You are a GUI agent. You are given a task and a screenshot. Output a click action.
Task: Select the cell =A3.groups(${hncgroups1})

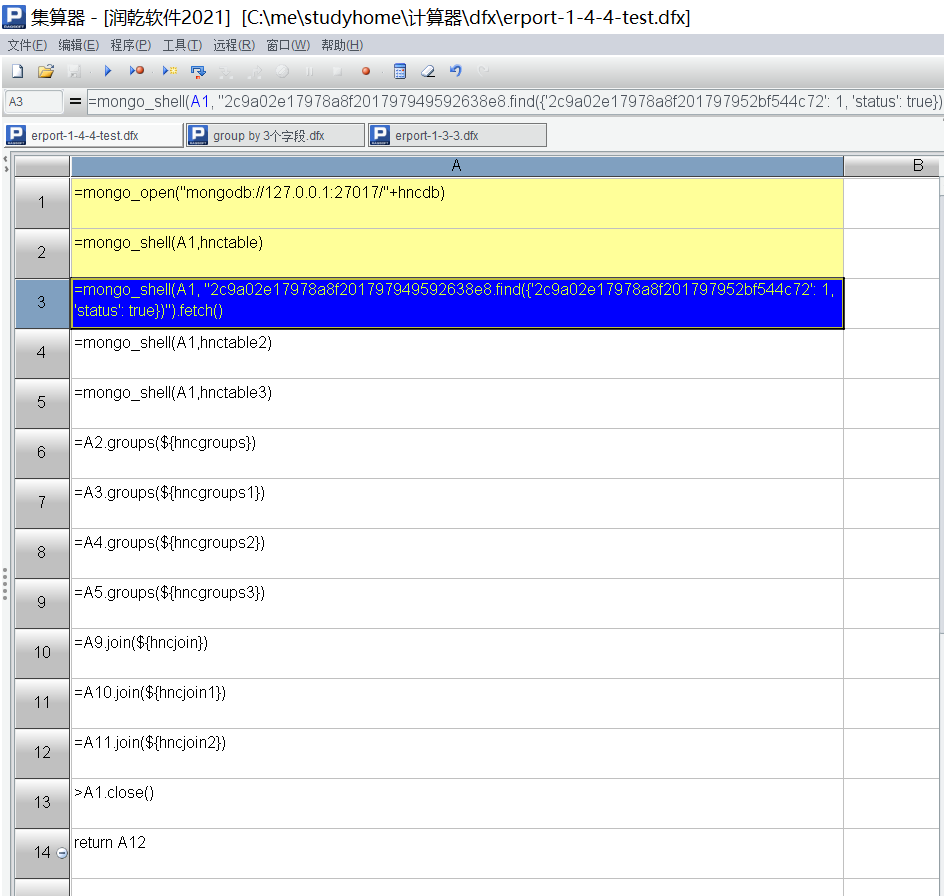457,503
